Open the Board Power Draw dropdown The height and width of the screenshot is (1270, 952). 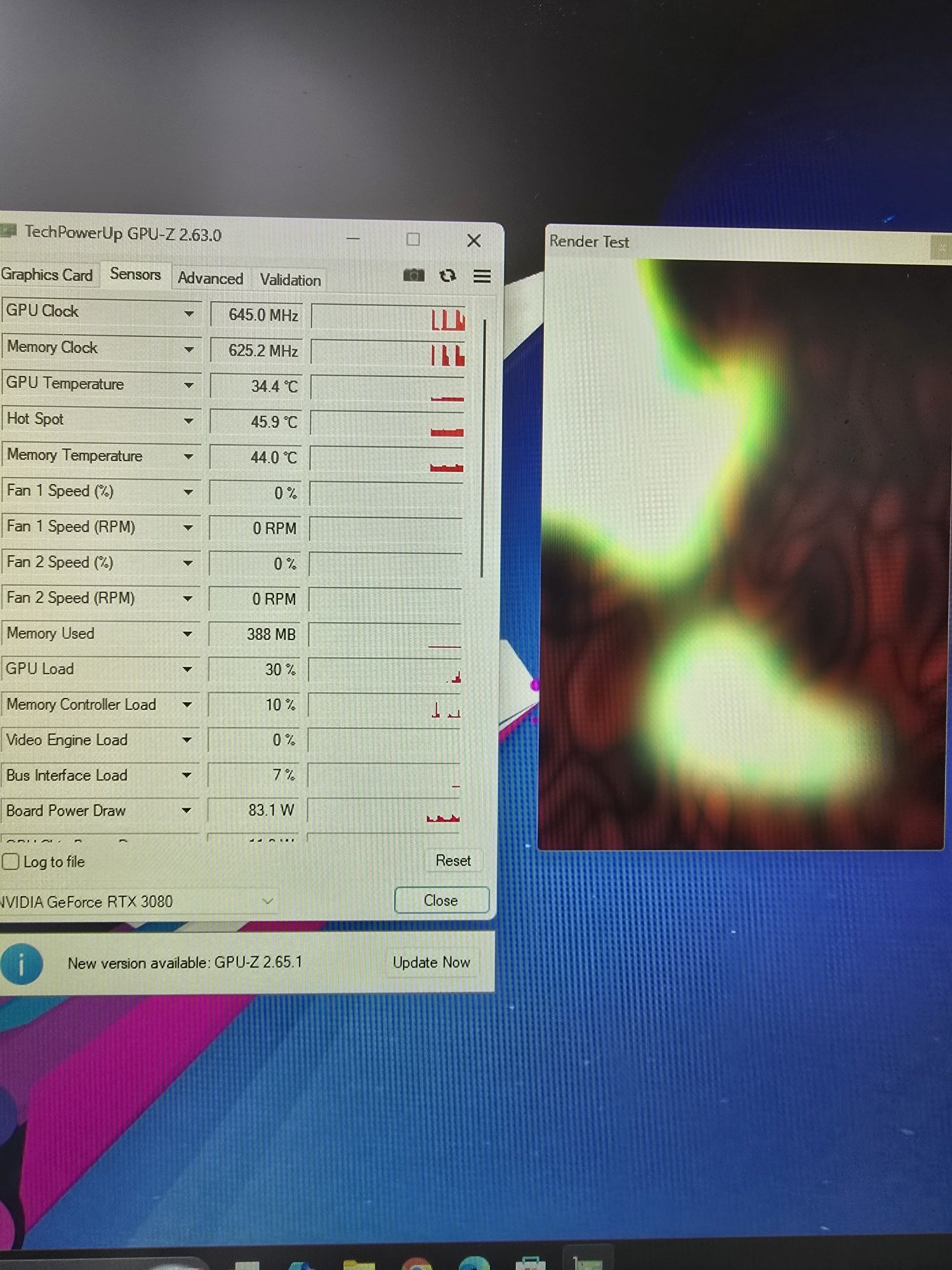(x=187, y=810)
